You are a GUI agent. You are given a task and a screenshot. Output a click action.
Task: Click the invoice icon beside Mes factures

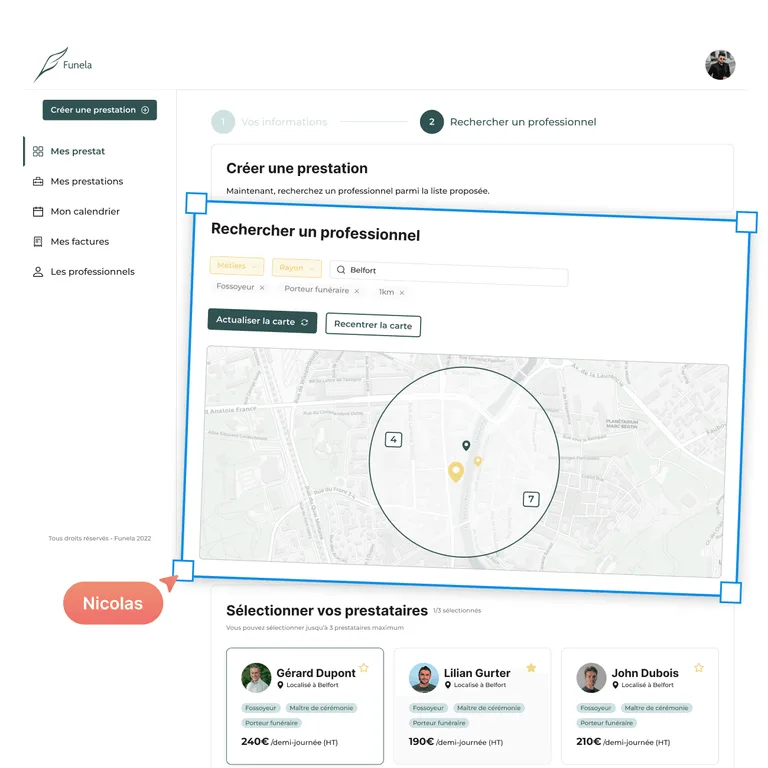coord(38,241)
